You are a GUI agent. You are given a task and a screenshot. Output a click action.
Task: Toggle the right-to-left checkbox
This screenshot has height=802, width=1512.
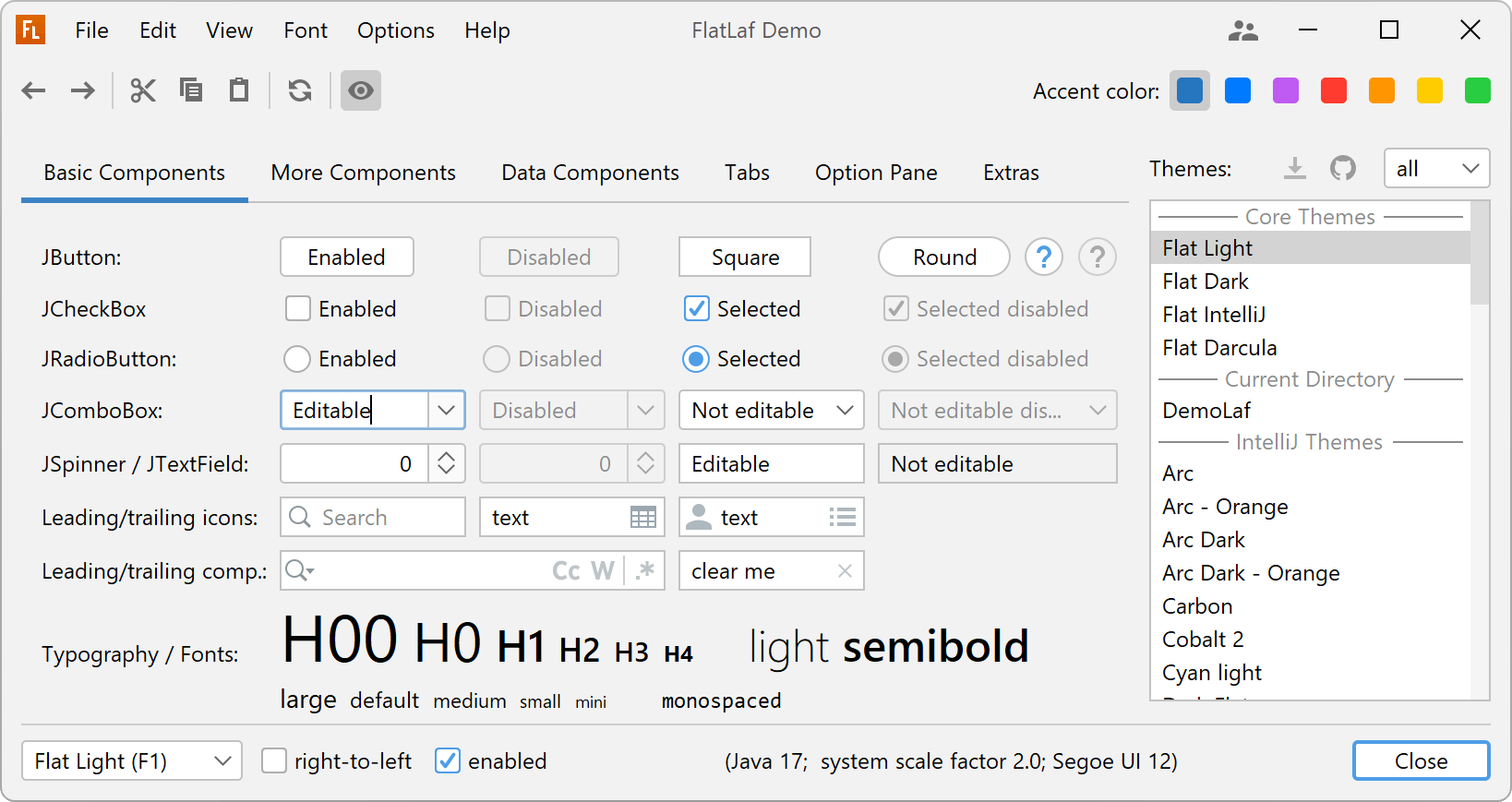pos(274,761)
